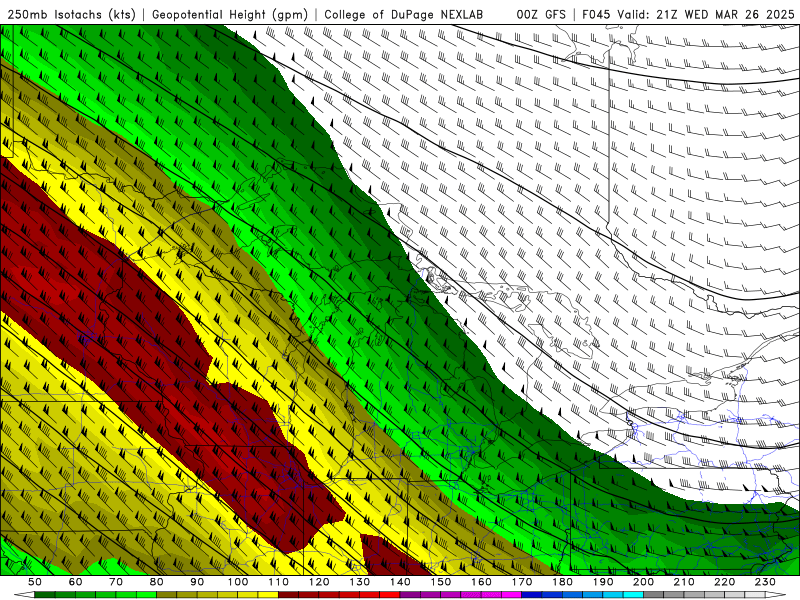Click the '120' color bar label
Screen dimensions: 800x600
coord(319,582)
